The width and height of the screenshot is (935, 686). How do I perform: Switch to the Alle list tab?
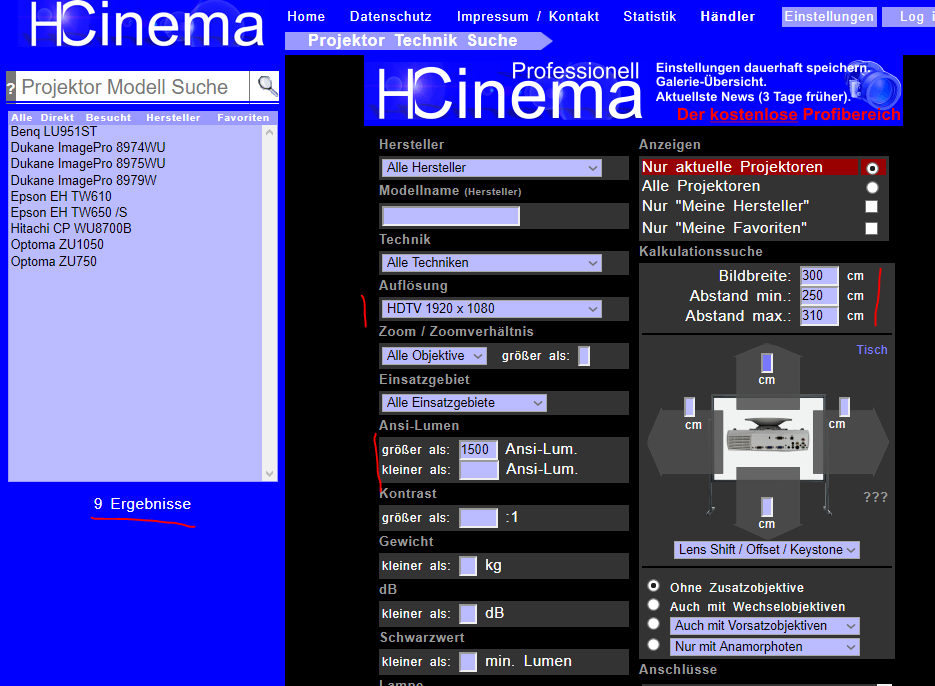[21, 118]
